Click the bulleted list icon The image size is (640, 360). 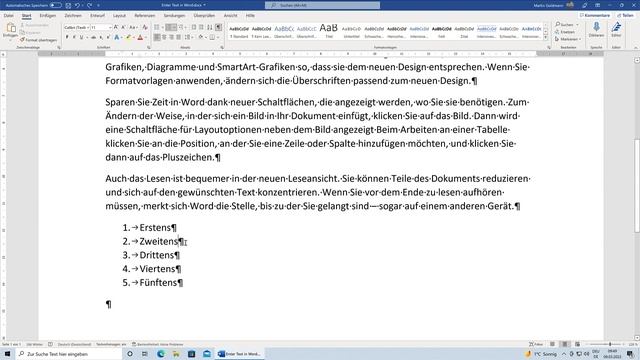pyautogui.click(x=157, y=27)
